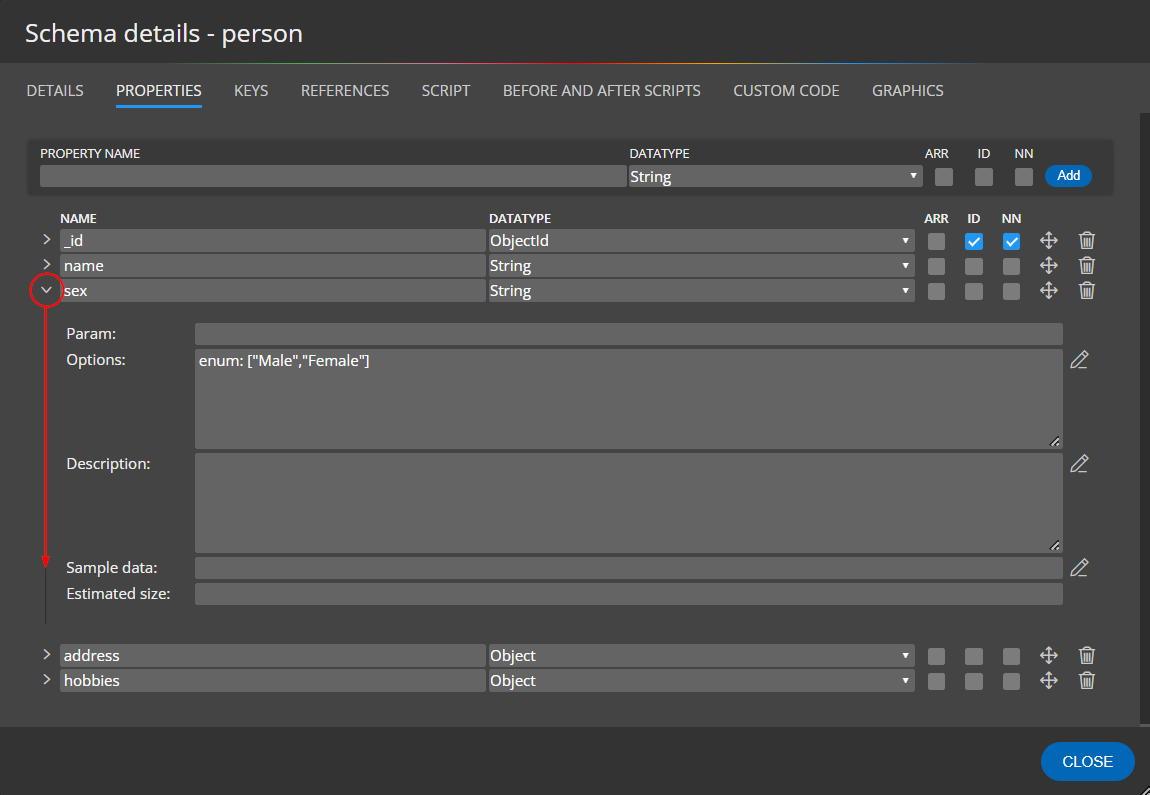Open the REFERENCES tab
1150x795 pixels.
pyautogui.click(x=345, y=90)
